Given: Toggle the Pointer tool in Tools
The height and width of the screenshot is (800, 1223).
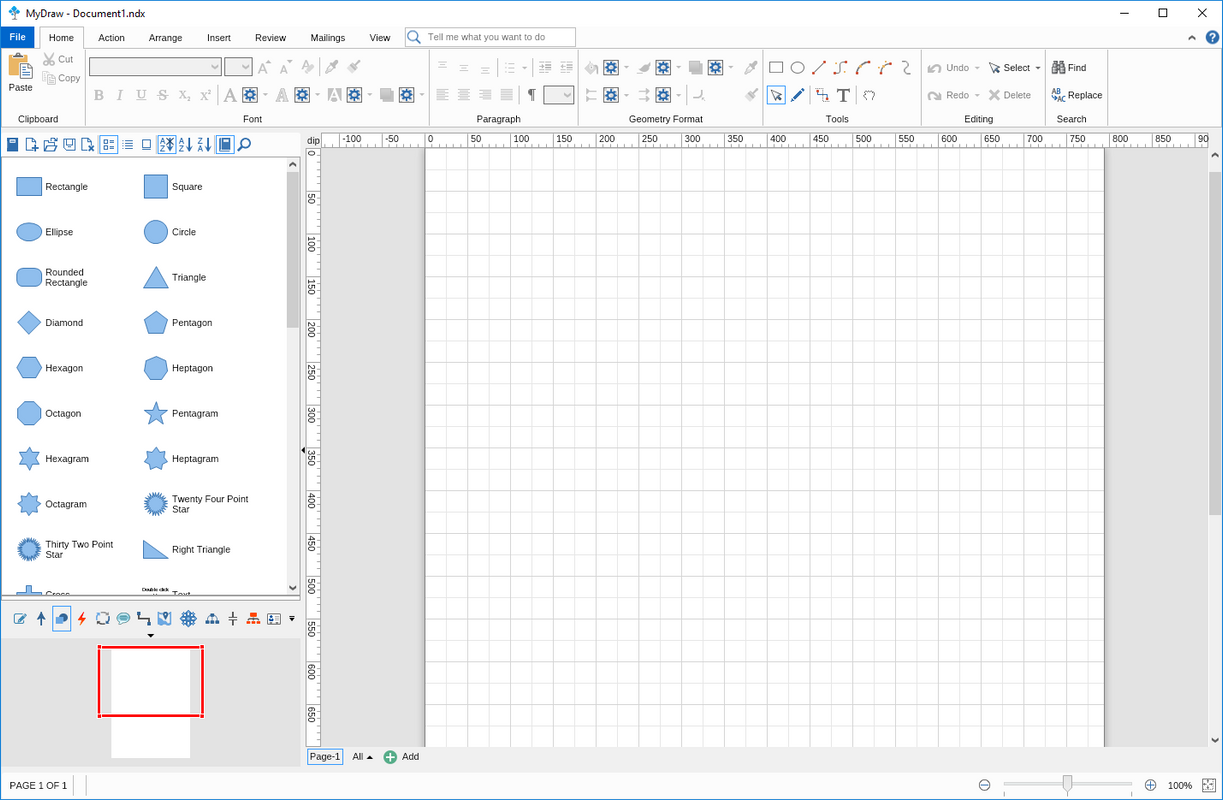Looking at the screenshot, I should pyautogui.click(x=776, y=95).
